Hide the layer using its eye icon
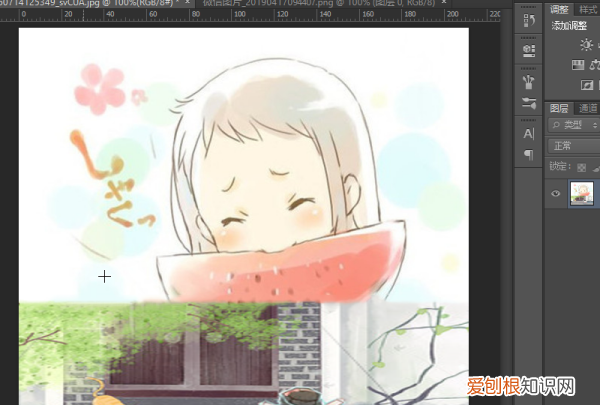 click(x=556, y=194)
